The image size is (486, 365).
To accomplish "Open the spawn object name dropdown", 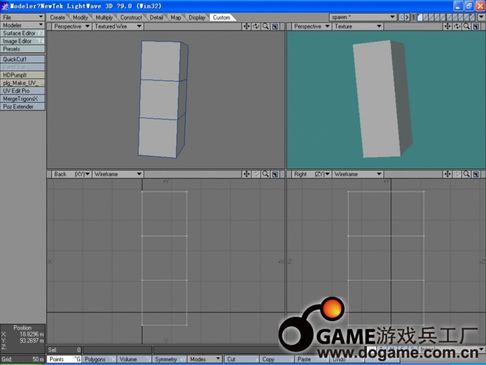I will tap(363, 17).
